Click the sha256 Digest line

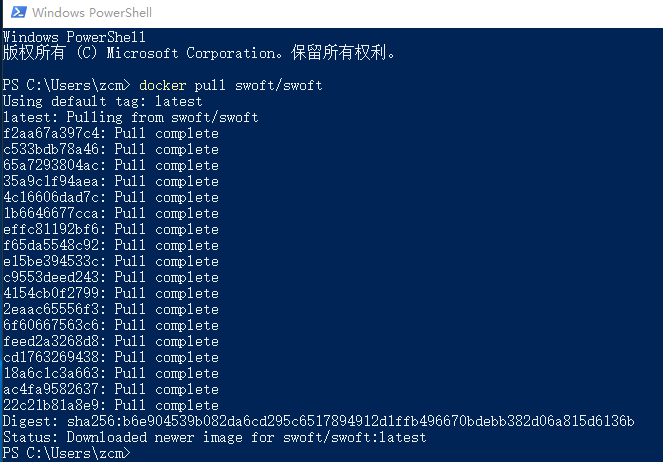click(318, 421)
